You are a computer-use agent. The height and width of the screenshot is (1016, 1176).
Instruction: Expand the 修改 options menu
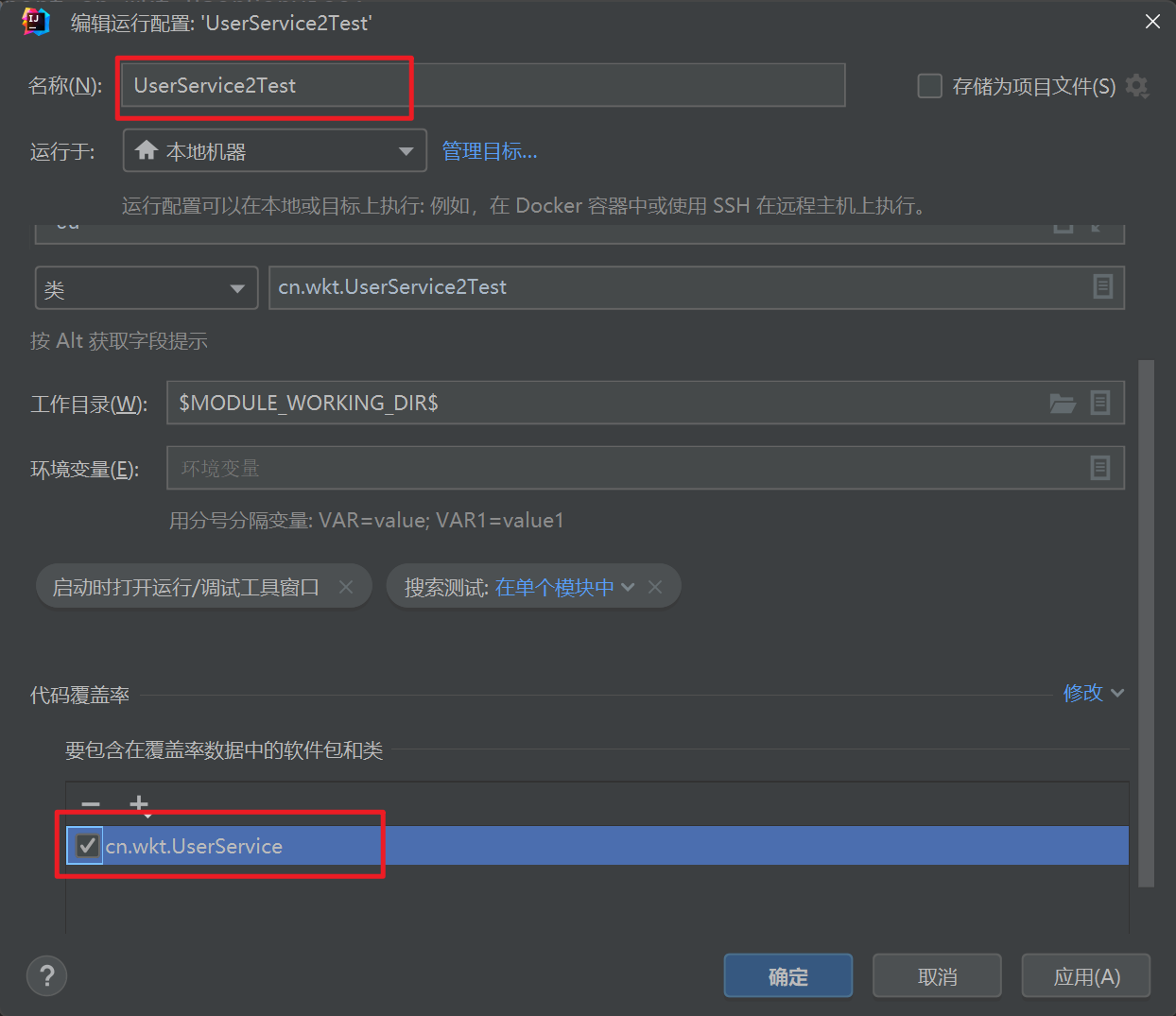(x=1093, y=693)
